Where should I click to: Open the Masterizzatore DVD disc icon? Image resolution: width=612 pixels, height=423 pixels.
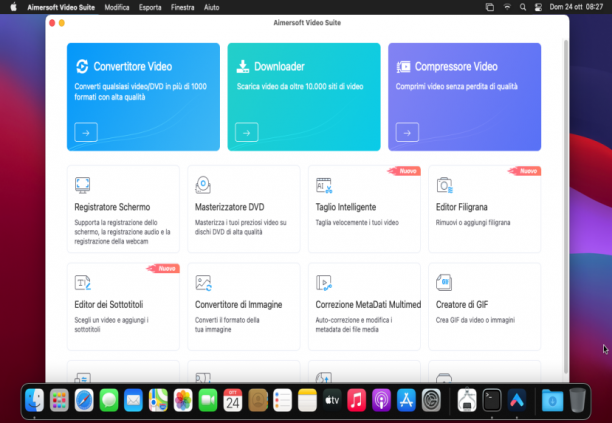[x=203, y=185]
